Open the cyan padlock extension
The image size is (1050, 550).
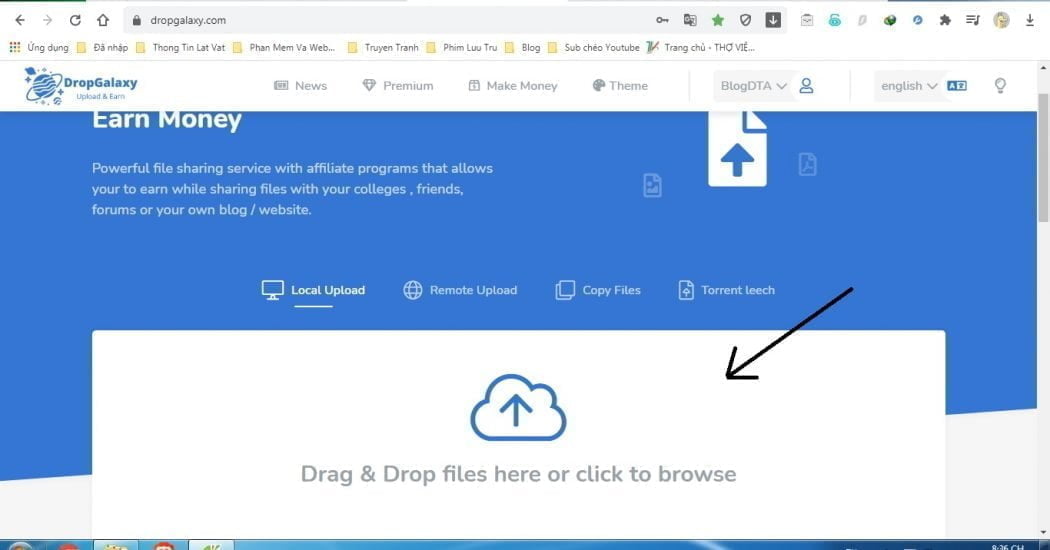tap(834, 20)
